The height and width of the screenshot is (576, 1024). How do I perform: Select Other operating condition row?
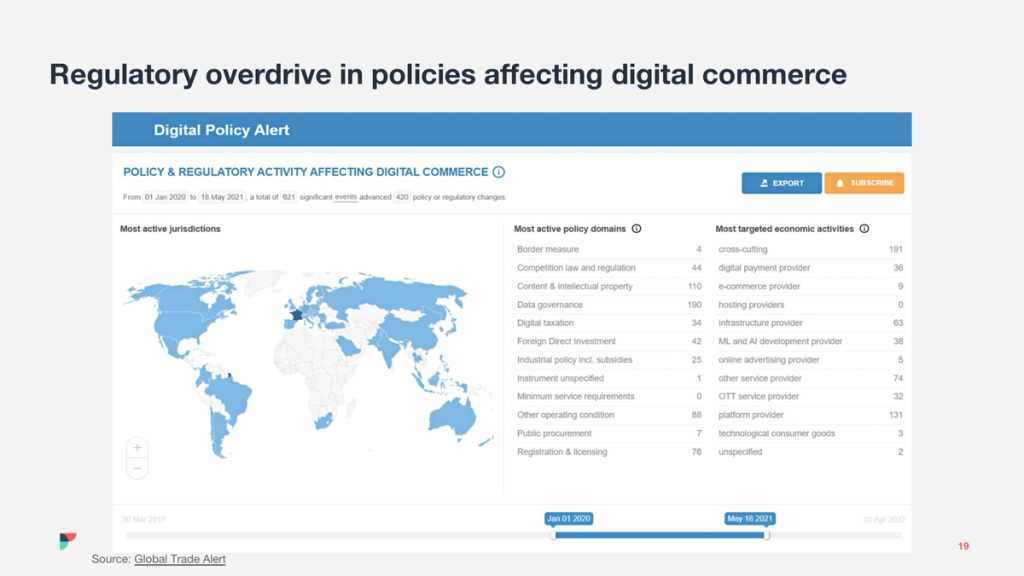609,415
